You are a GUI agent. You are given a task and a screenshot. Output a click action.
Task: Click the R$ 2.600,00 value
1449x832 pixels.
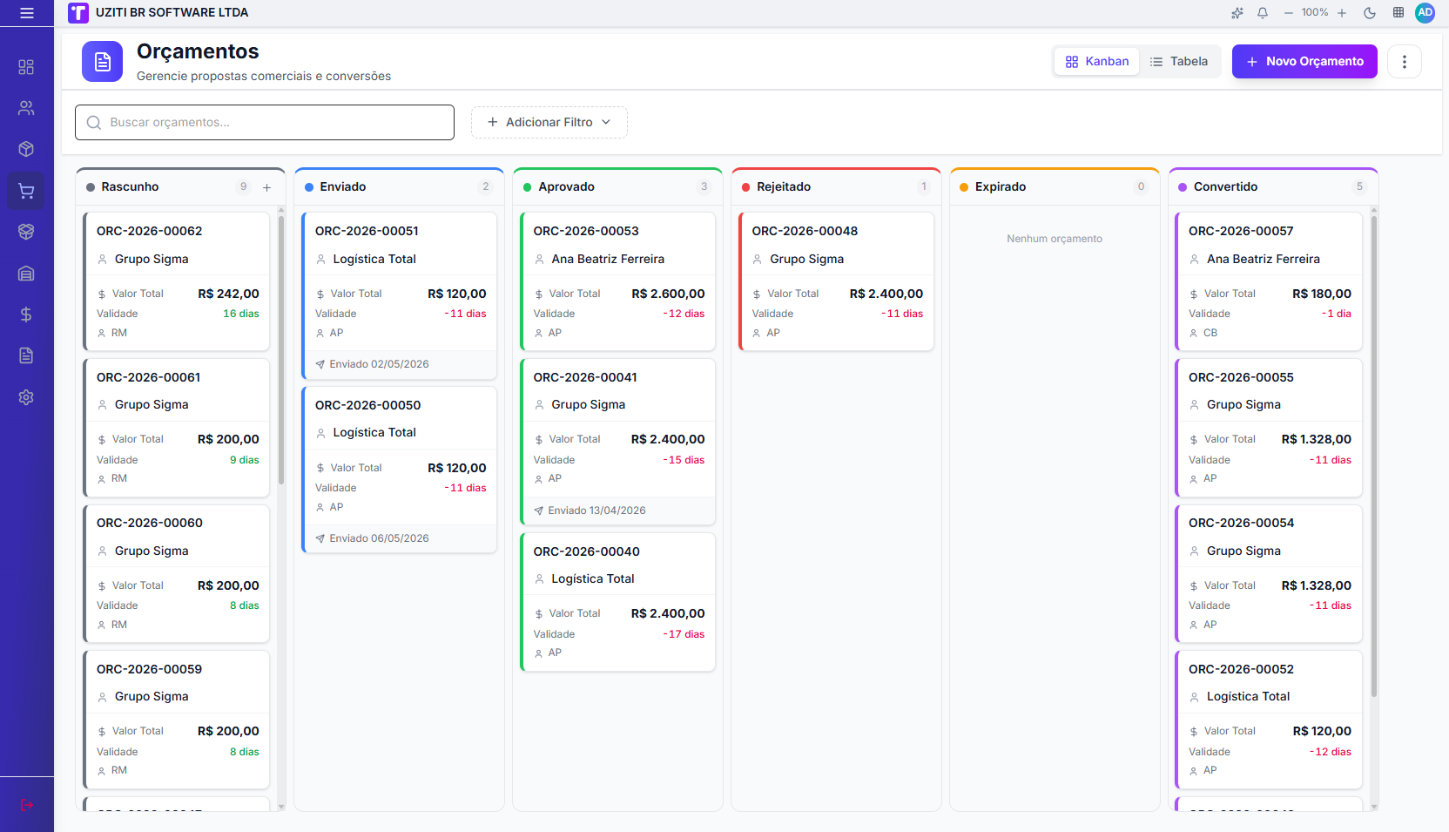[x=668, y=294]
